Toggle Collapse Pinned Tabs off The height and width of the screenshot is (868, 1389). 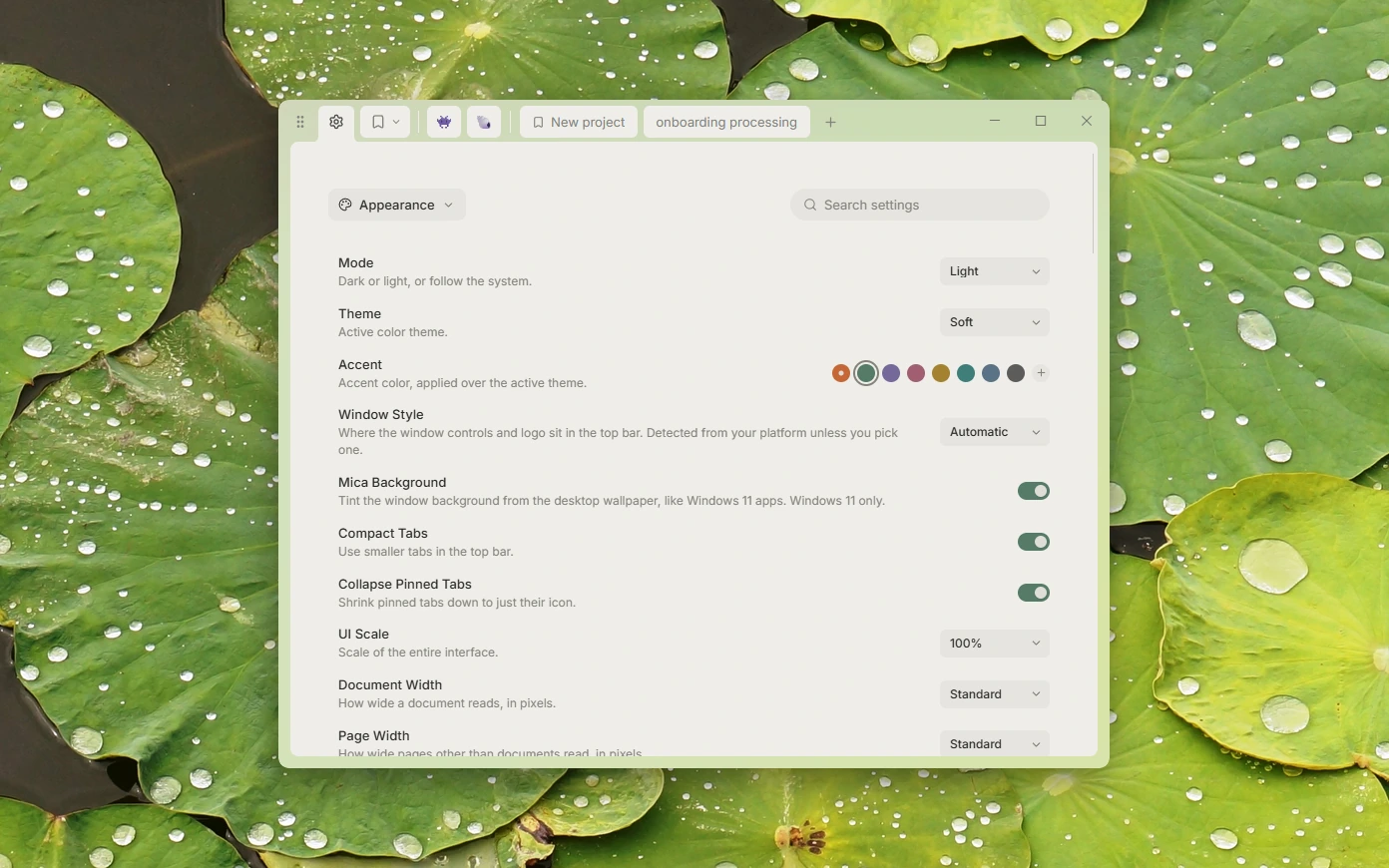click(1034, 593)
